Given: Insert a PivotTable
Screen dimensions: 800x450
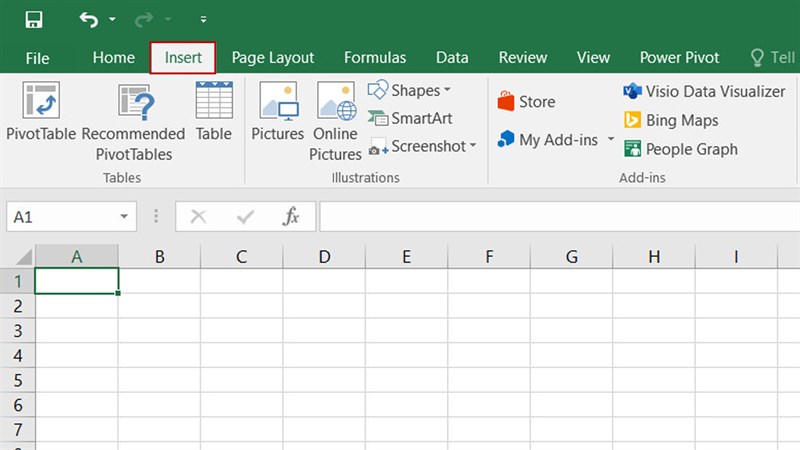Looking at the screenshot, I should point(41,111).
